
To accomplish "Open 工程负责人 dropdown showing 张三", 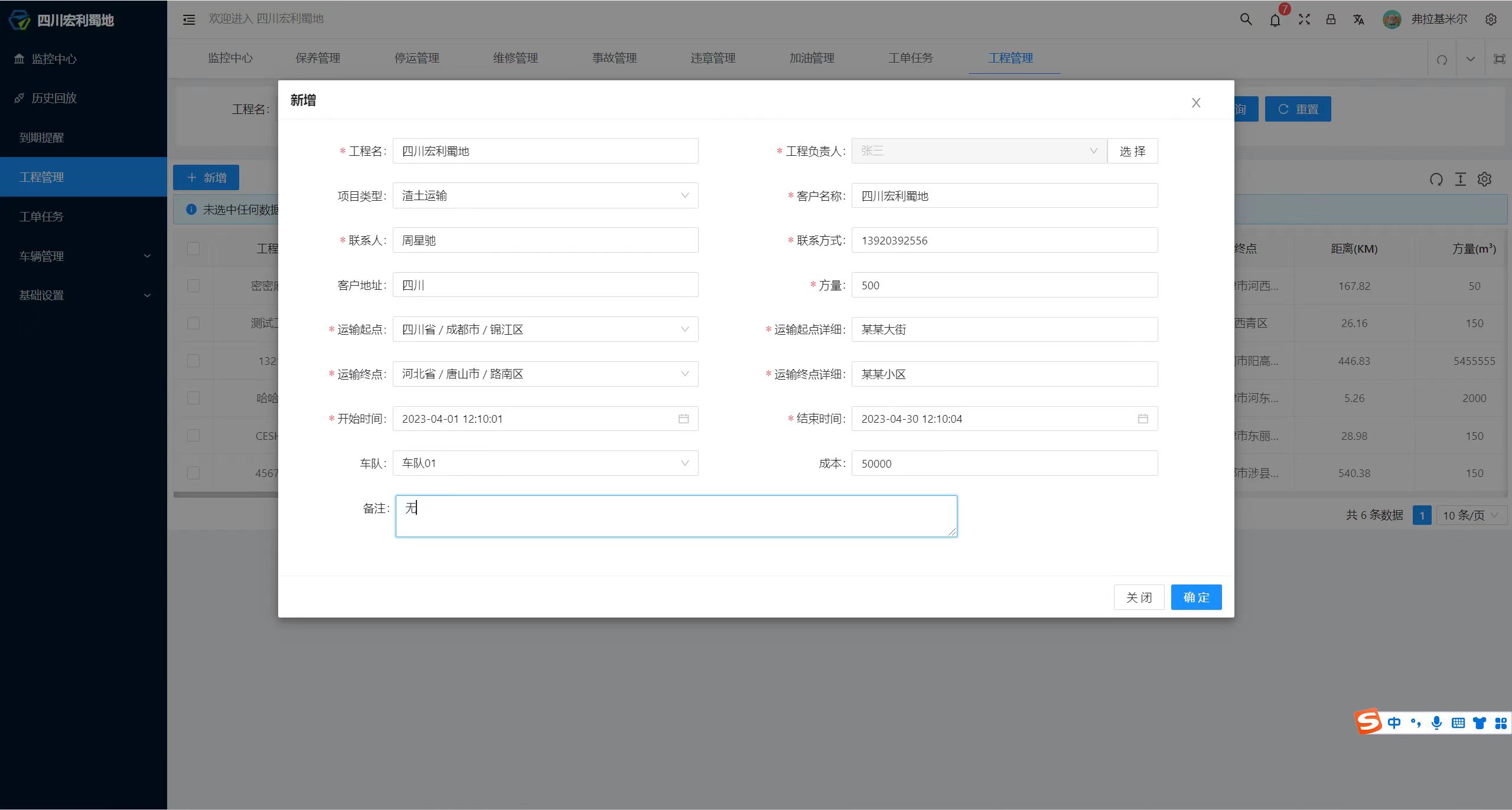I will tap(979, 151).
